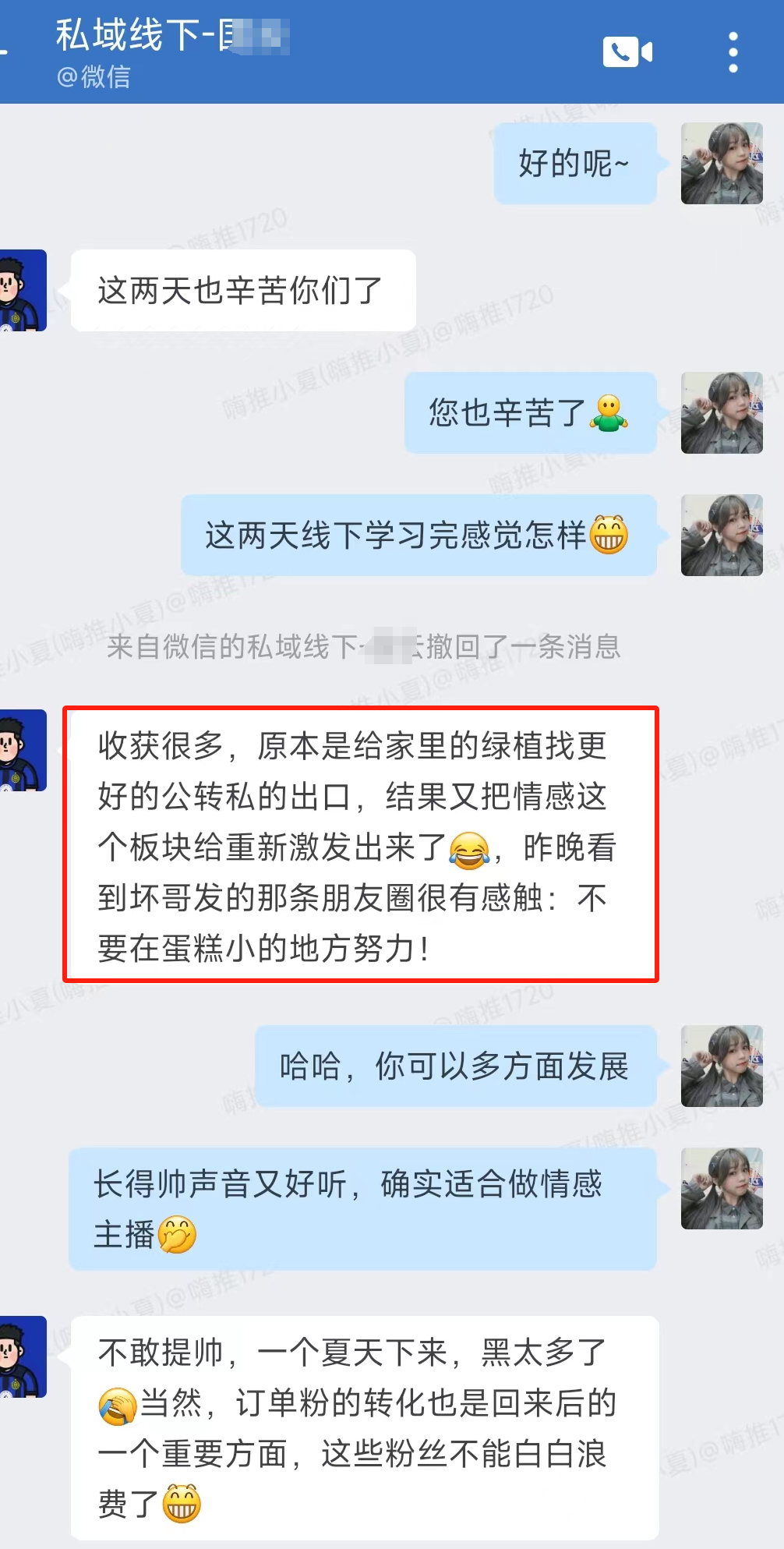Tap facepalm emoji before 当然

[118, 1406]
